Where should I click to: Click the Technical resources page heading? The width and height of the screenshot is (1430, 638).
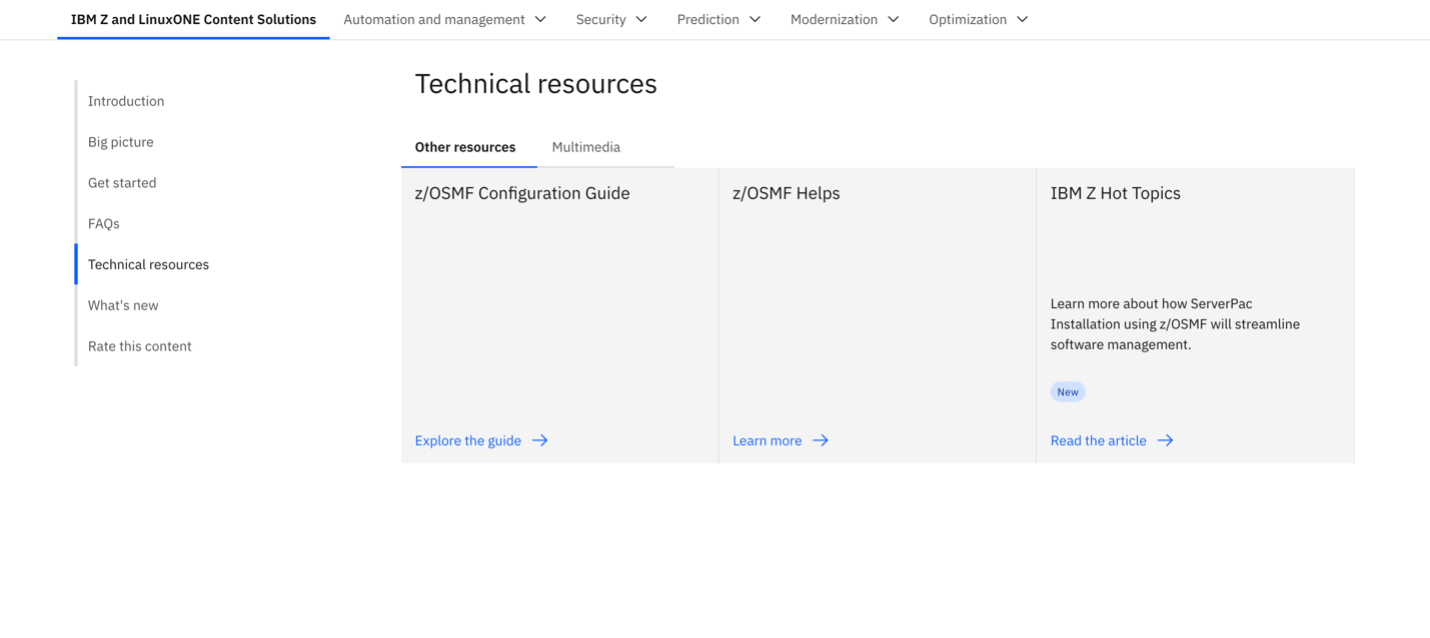click(536, 84)
